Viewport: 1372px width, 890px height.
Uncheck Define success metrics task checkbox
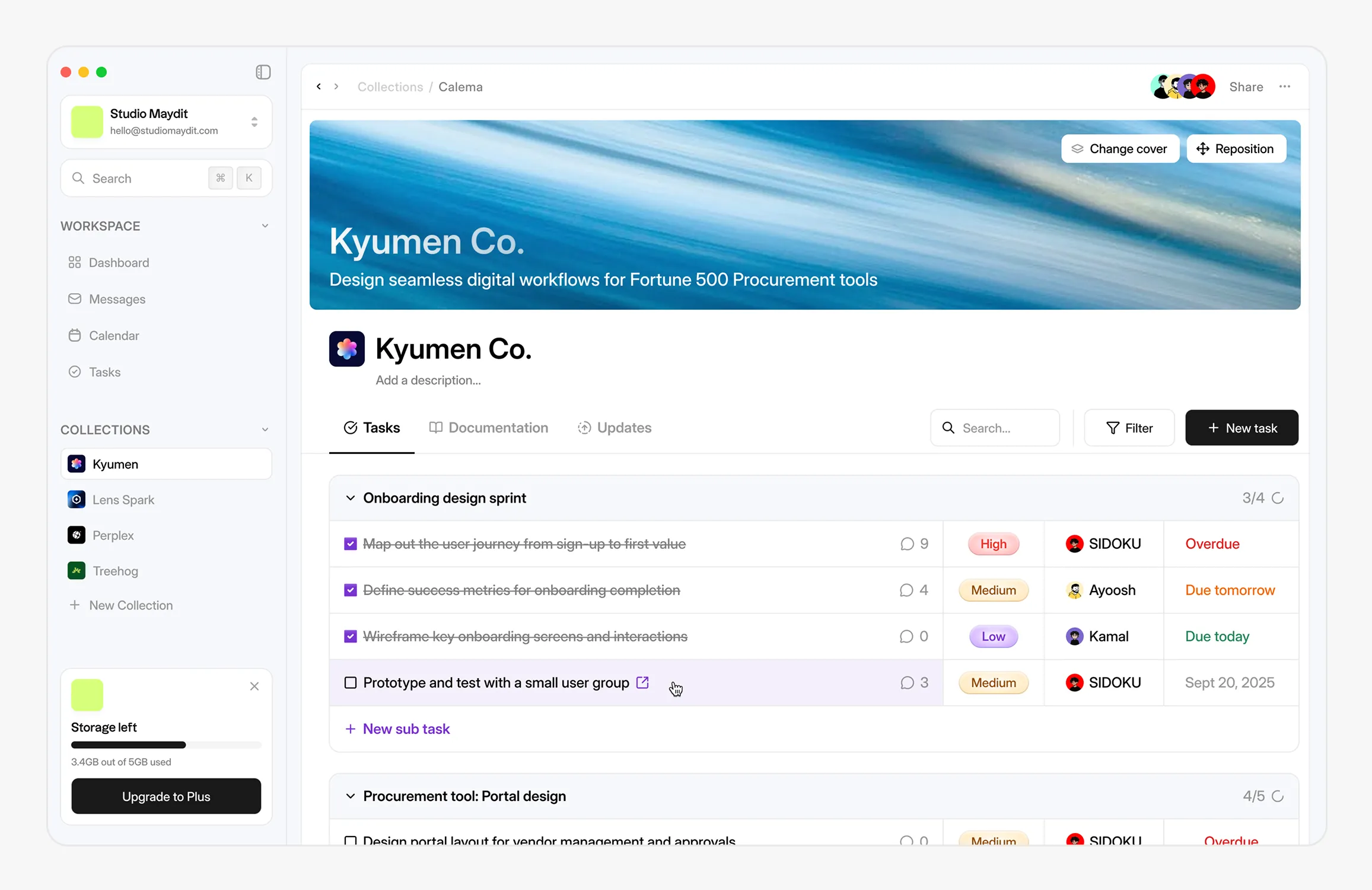(x=351, y=590)
